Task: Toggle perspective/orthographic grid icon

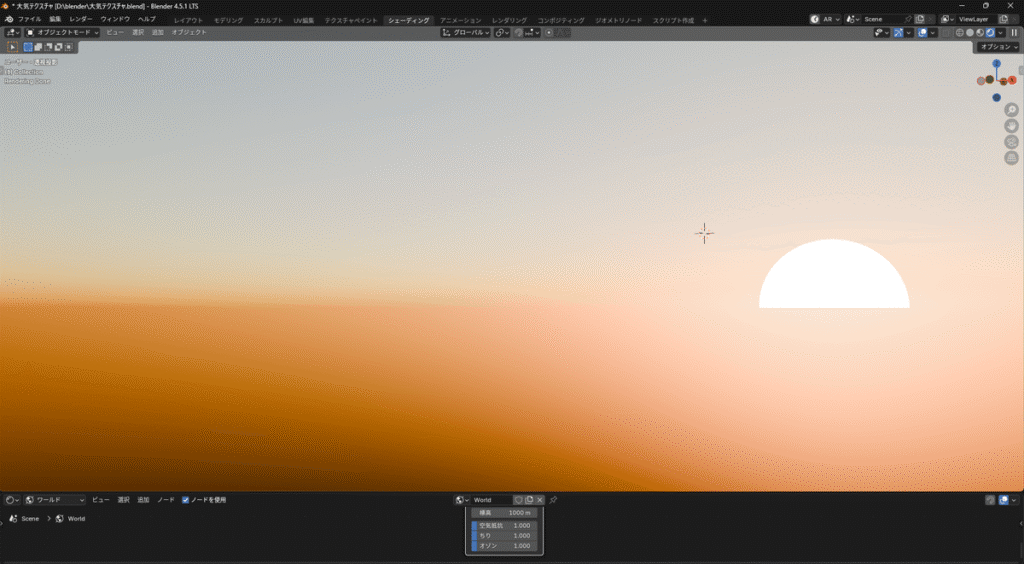Action: tap(1012, 157)
